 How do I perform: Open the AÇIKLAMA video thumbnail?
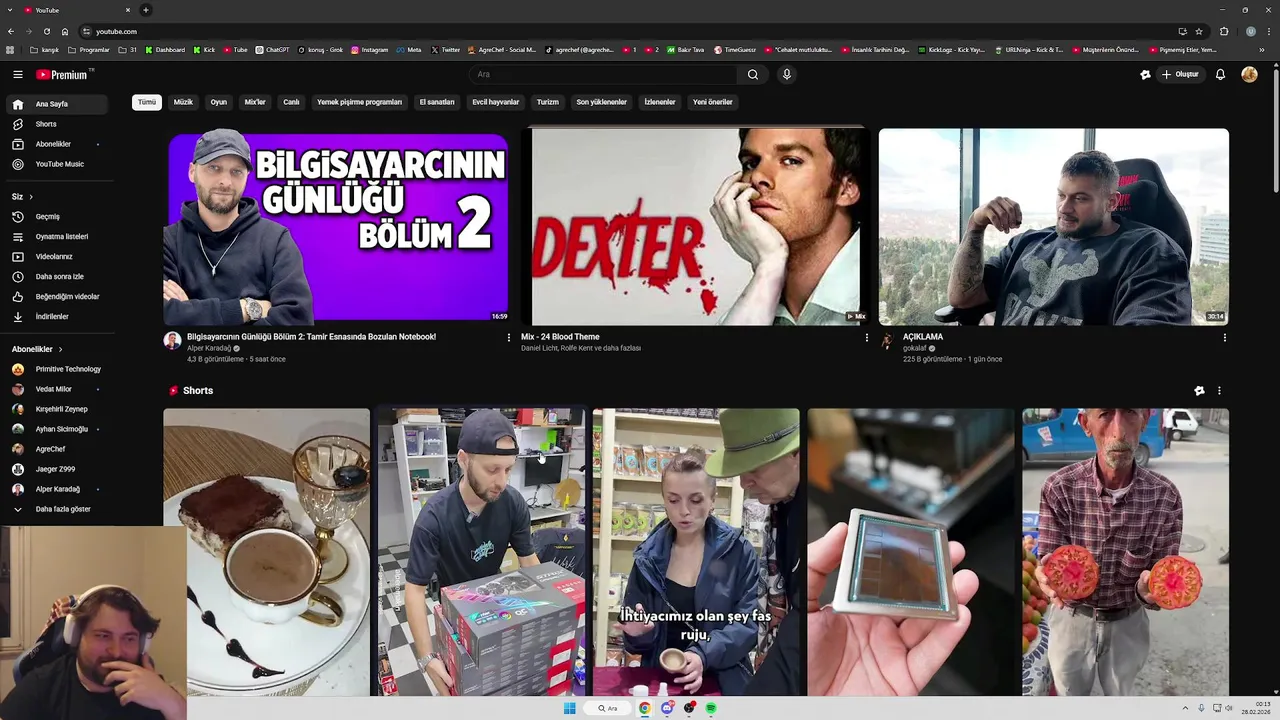(x=1054, y=227)
